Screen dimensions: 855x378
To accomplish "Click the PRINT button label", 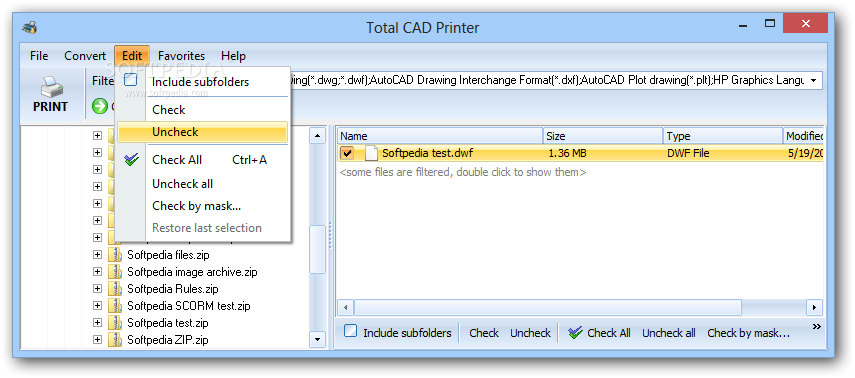I will [50, 106].
